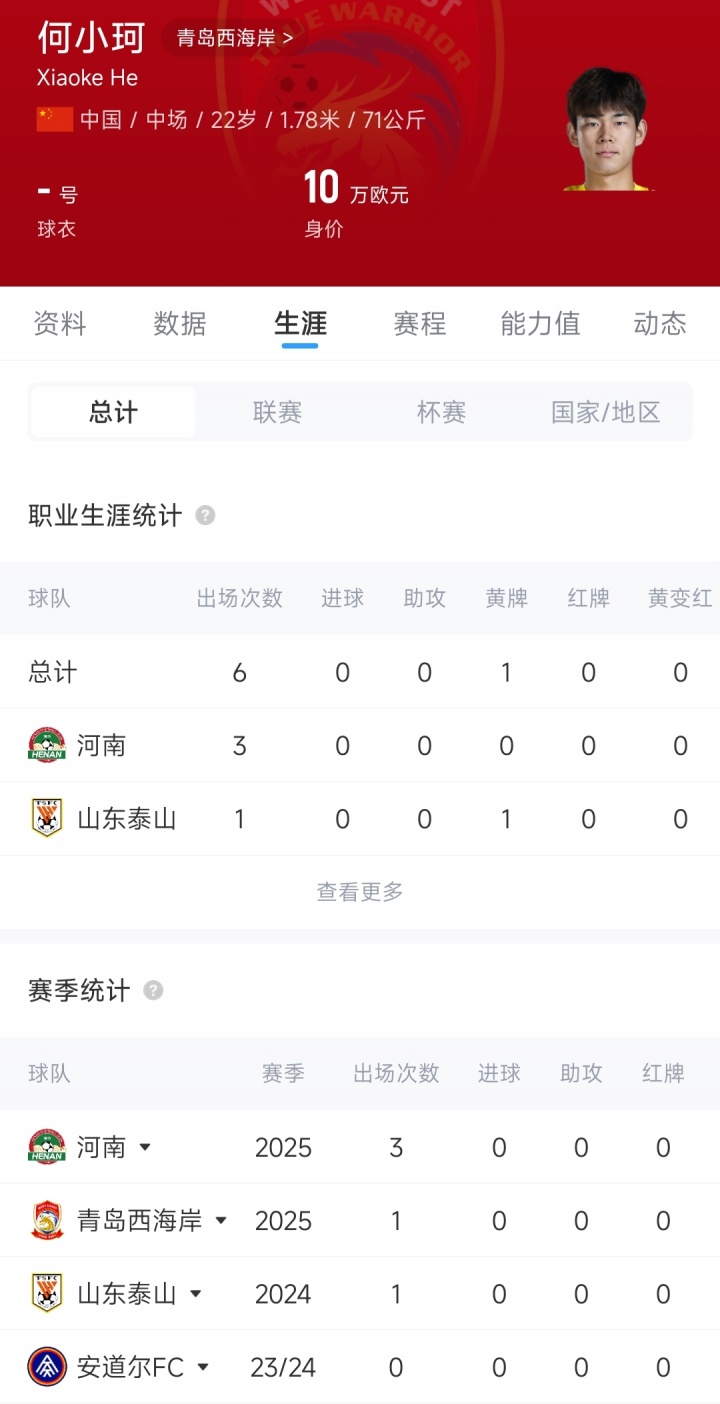This screenshot has height=1404, width=720.
Task: Select the 杯赛 filter segment
Action: point(441,412)
